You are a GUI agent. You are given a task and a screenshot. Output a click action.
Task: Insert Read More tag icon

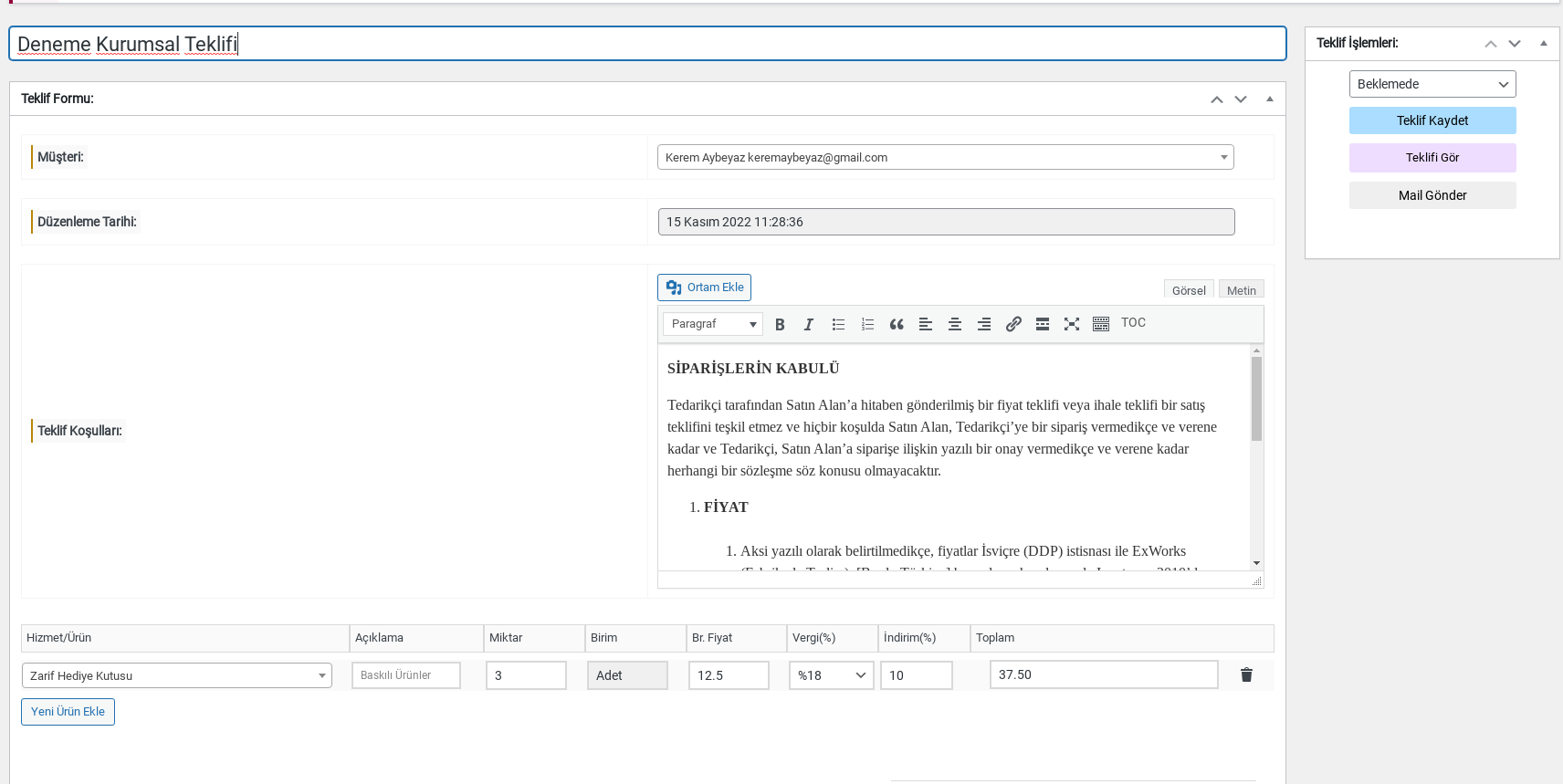[1043, 324]
